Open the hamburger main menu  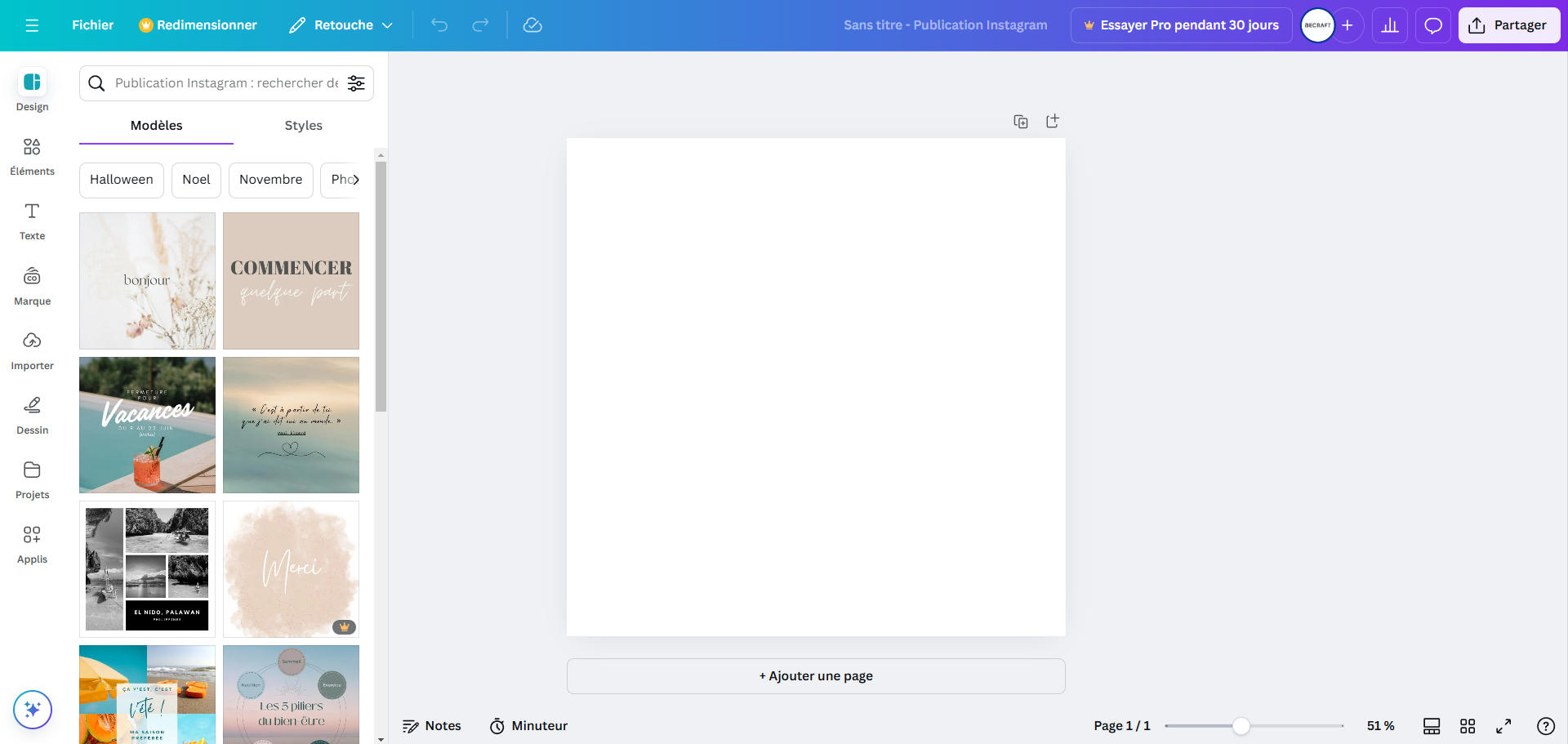pyautogui.click(x=32, y=25)
